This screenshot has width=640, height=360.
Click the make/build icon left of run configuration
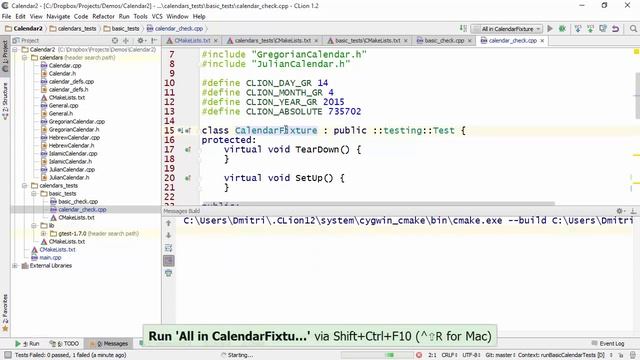(x=463, y=29)
